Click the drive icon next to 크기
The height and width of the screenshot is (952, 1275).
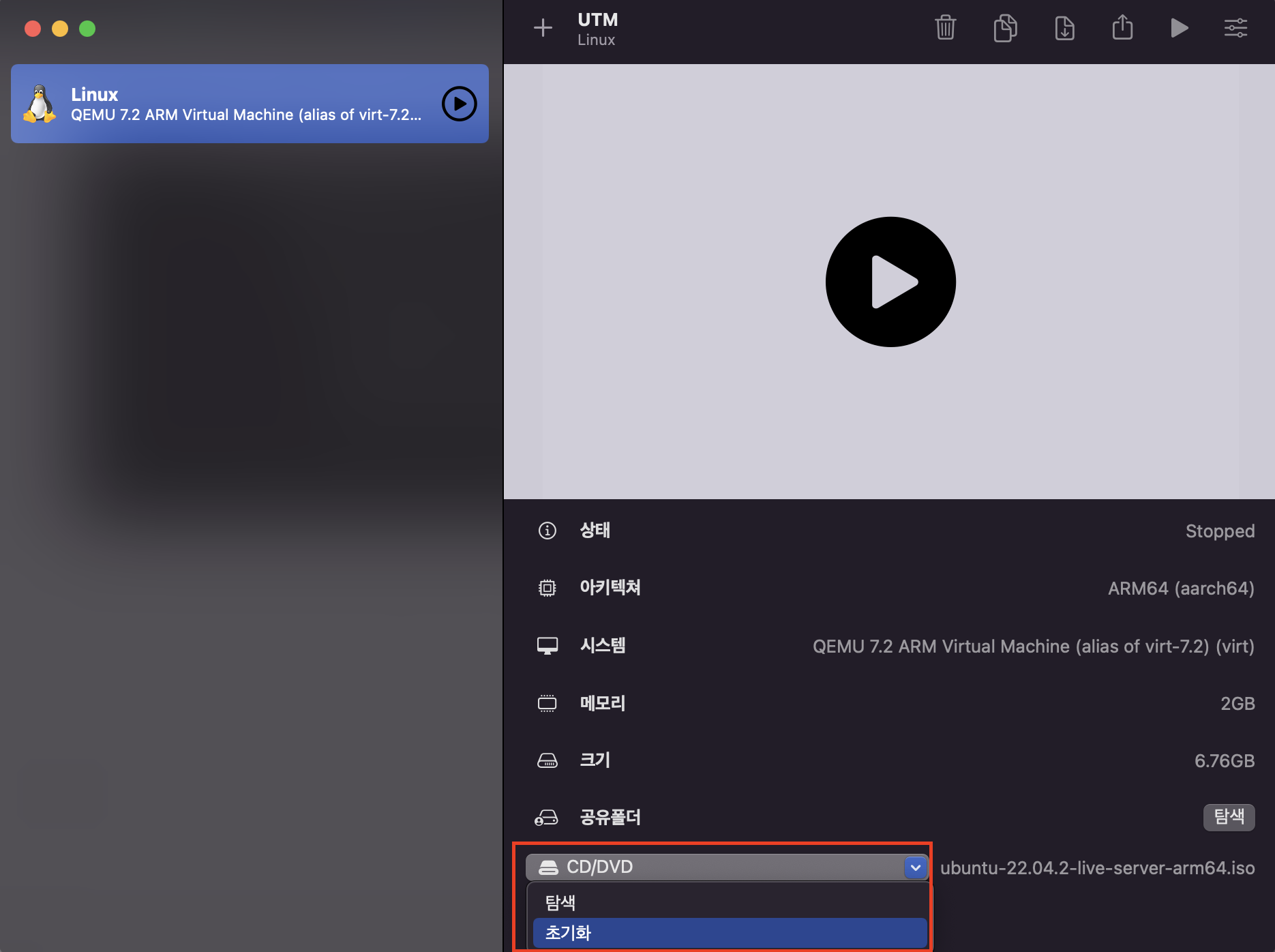pos(547,760)
